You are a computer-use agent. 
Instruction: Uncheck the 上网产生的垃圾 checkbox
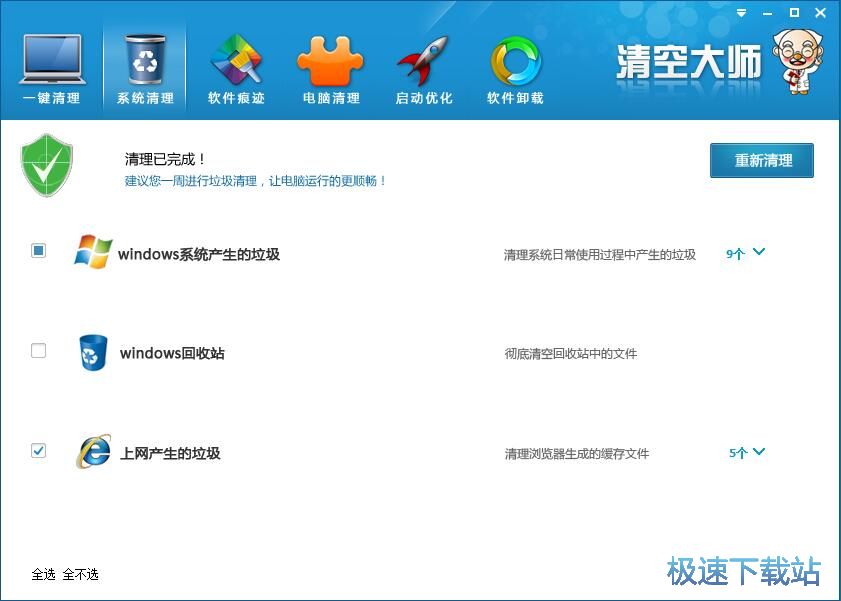pos(38,451)
